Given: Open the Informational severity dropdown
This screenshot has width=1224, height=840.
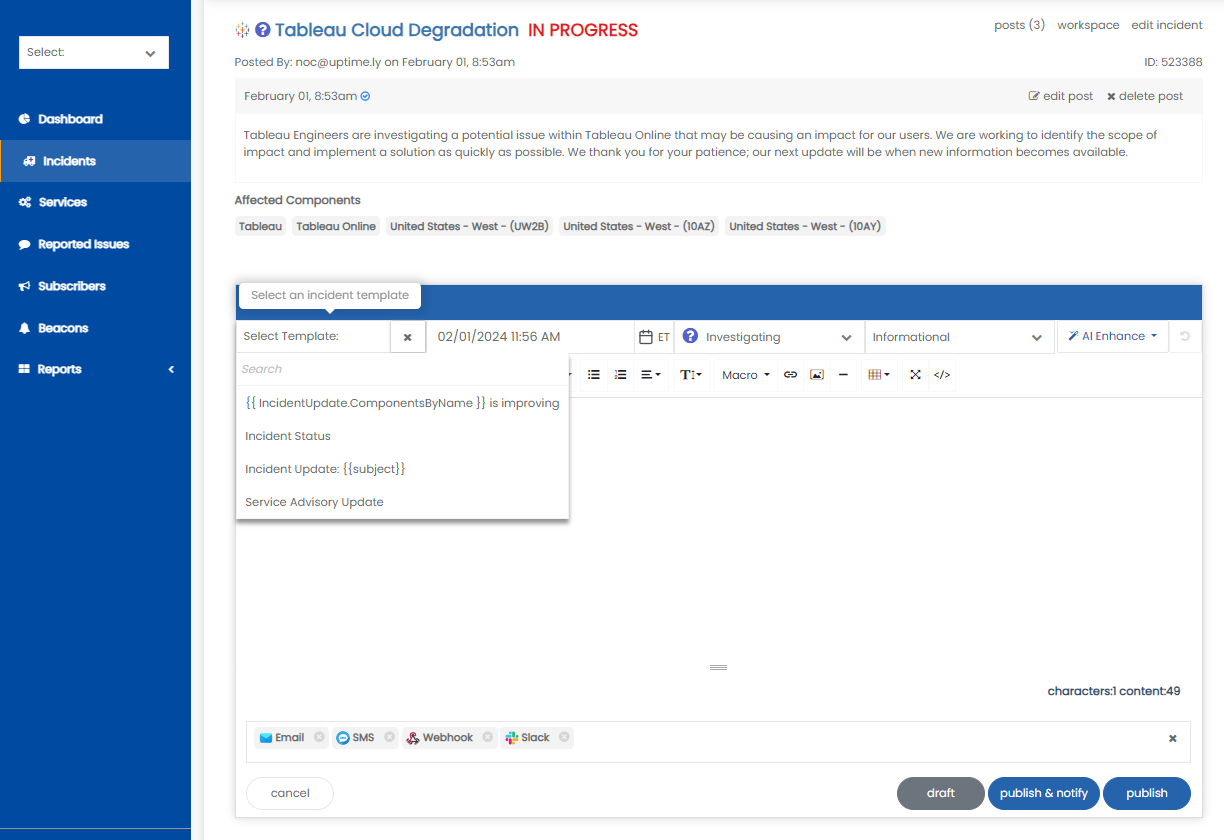Looking at the screenshot, I should coord(959,337).
